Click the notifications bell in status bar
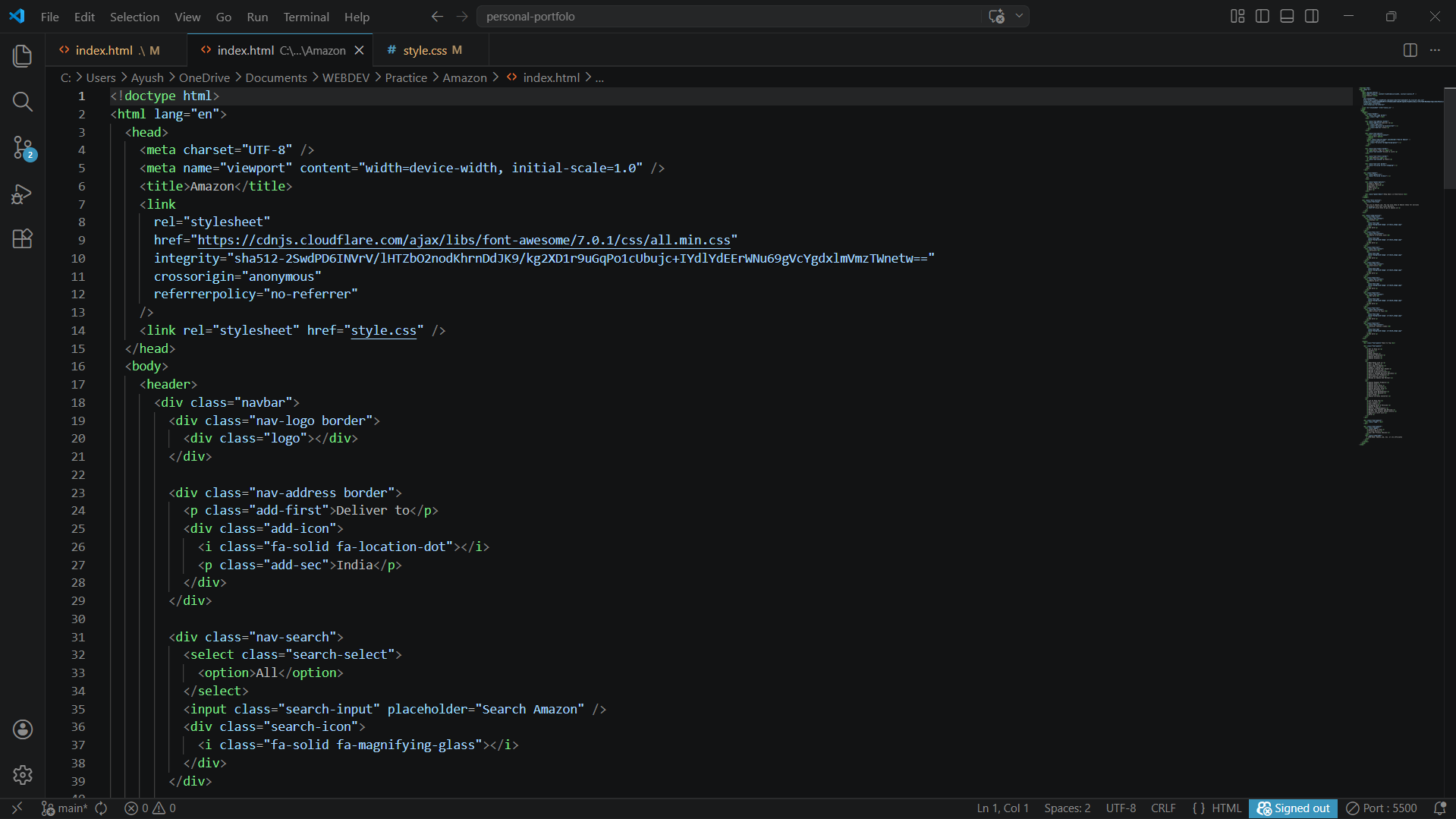 1439,808
